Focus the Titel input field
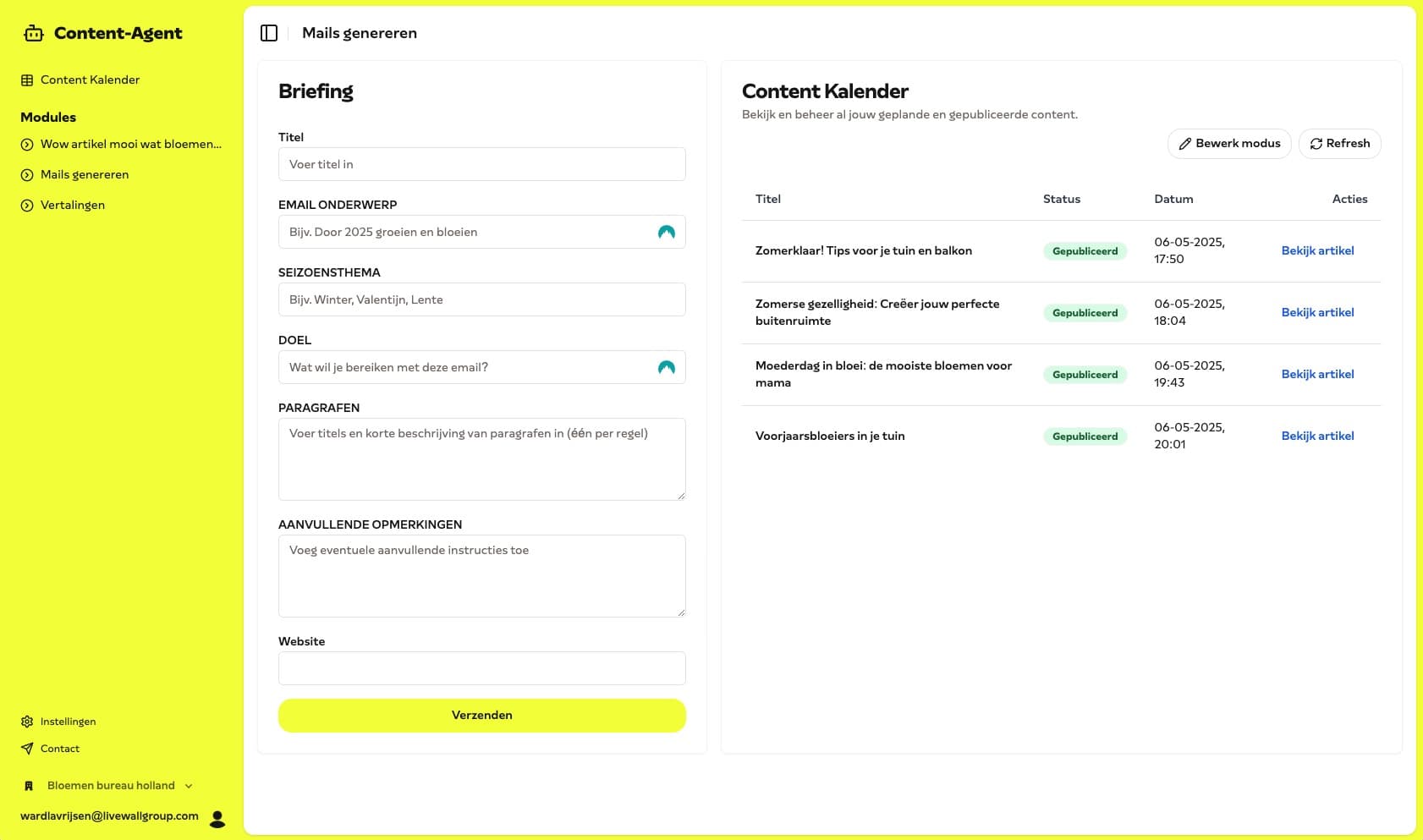Viewport: 1423px width, 840px height. 481,164
